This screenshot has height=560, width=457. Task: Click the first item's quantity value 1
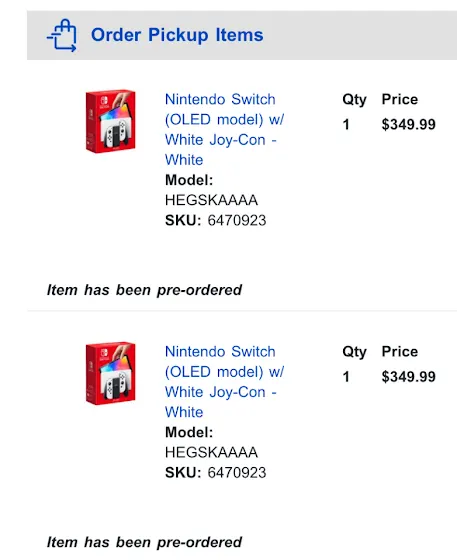coord(346,124)
